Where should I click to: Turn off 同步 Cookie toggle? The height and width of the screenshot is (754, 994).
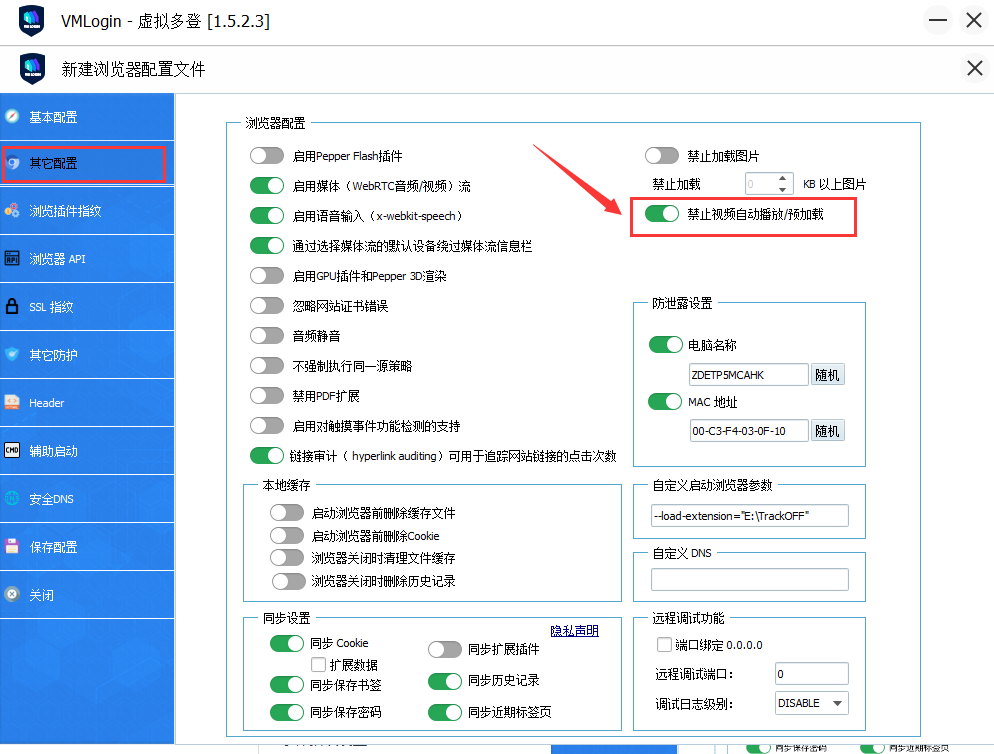(287, 643)
